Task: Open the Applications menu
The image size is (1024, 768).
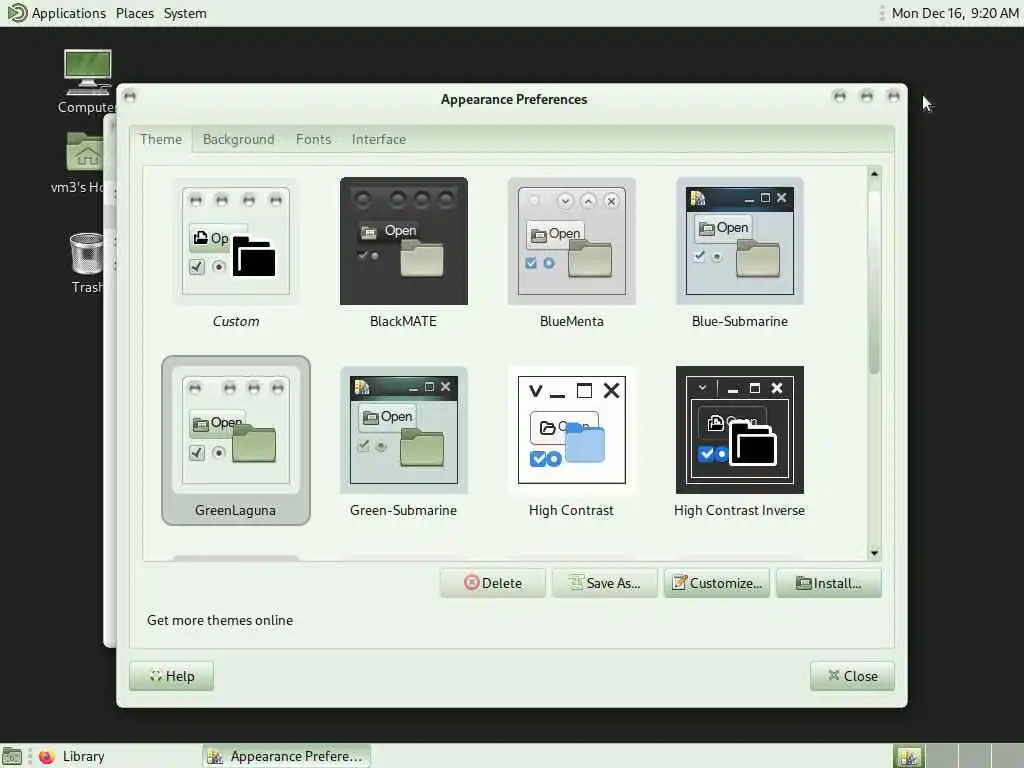Action: pos(68,13)
